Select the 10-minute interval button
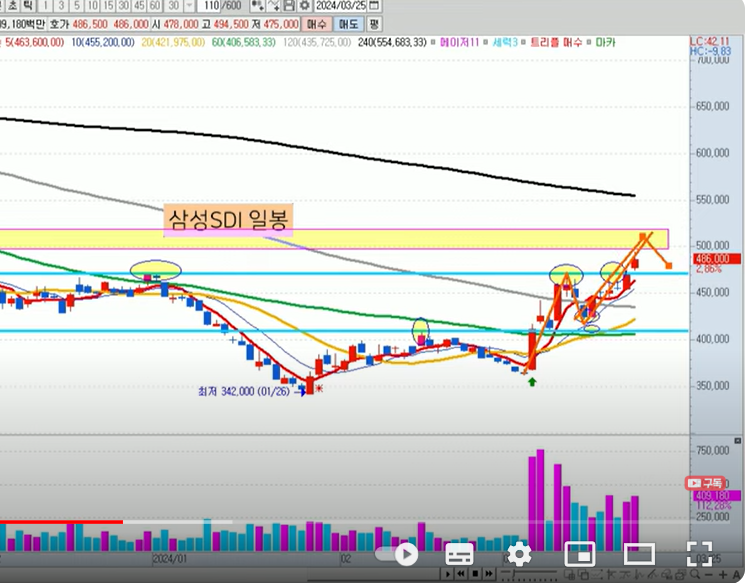The width and height of the screenshot is (747, 583). [92, 5]
